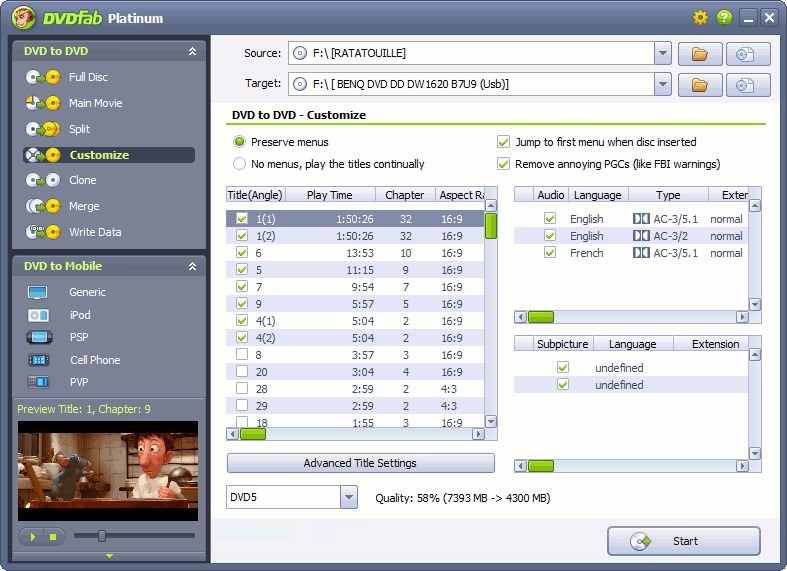
Task: Stop the title preview
Action: coord(53,537)
